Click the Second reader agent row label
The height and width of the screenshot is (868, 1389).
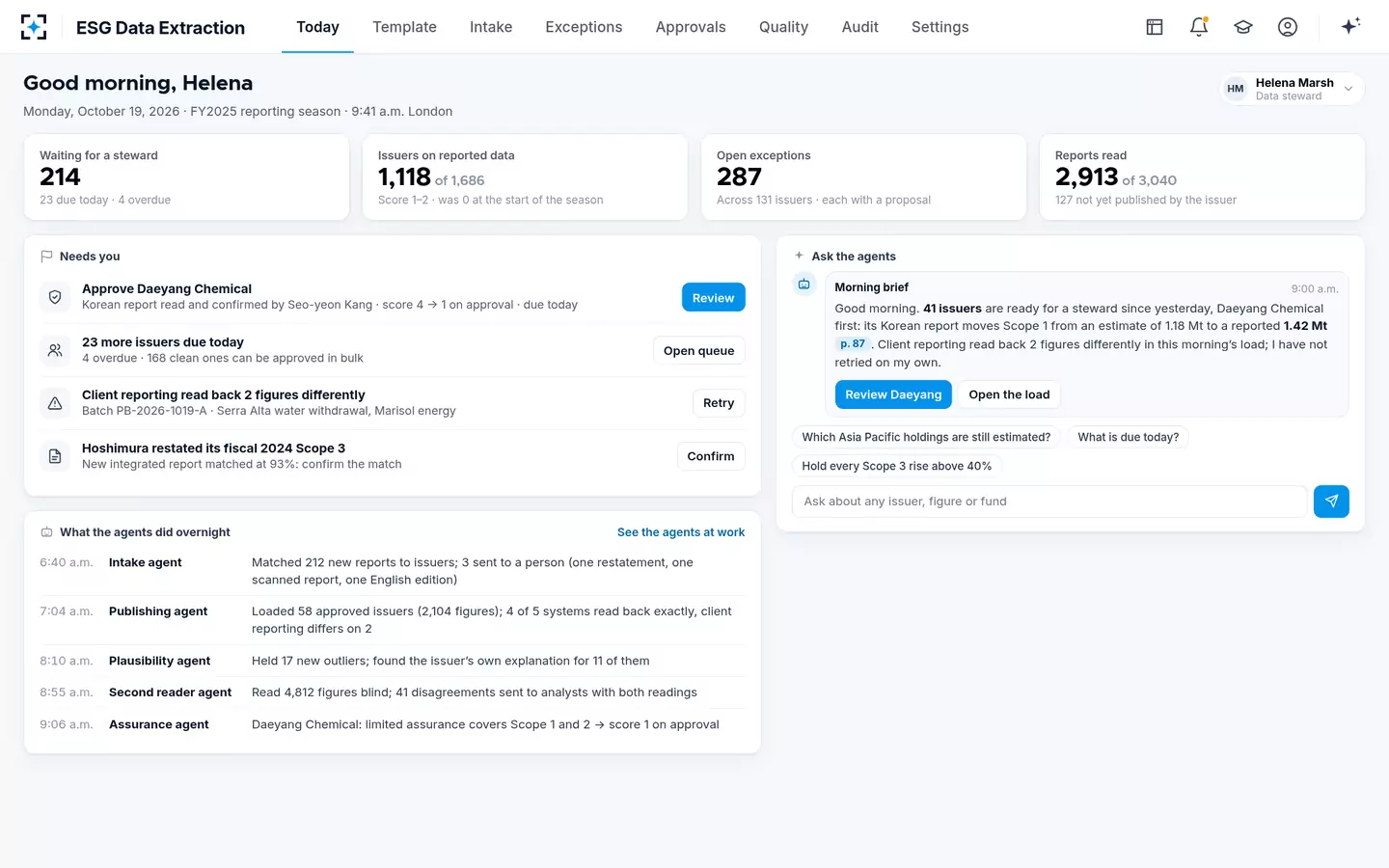pyautogui.click(x=170, y=692)
